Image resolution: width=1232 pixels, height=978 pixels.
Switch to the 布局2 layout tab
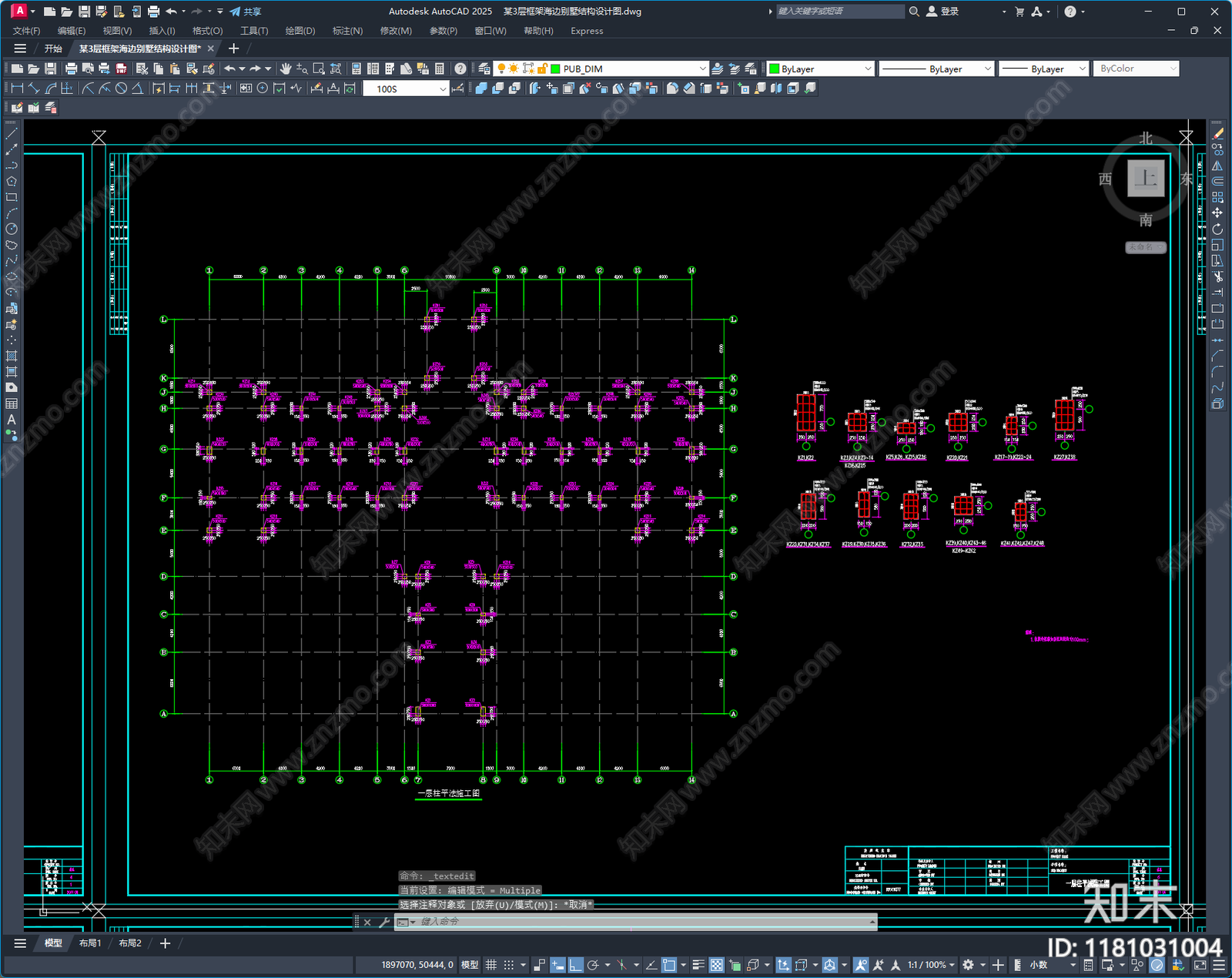tap(130, 943)
